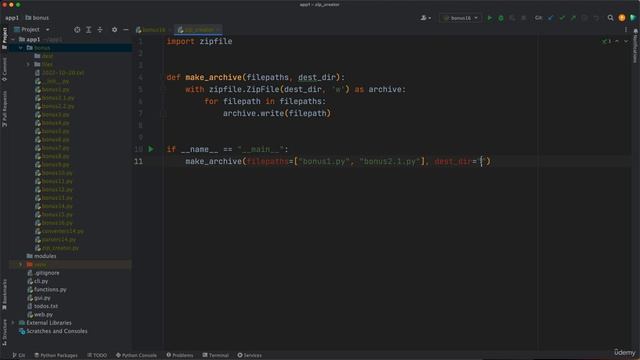This screenshot has width=640, height=360.
Task: Toggle the Structure side tab
Action: click(4, 332)
